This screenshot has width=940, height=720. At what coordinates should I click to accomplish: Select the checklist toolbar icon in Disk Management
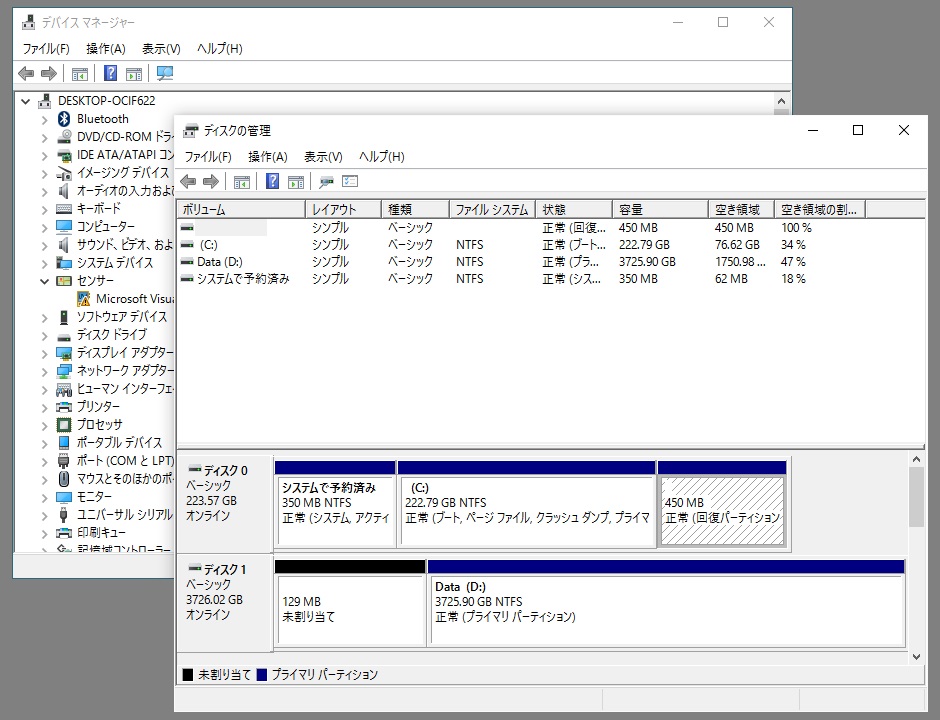point(350,182)
